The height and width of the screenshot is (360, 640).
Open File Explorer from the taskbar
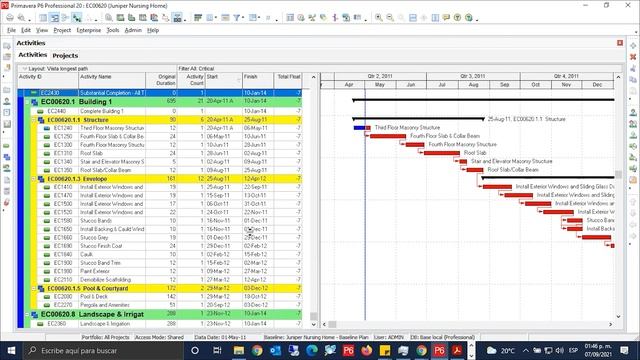click(x=239, y=351)
